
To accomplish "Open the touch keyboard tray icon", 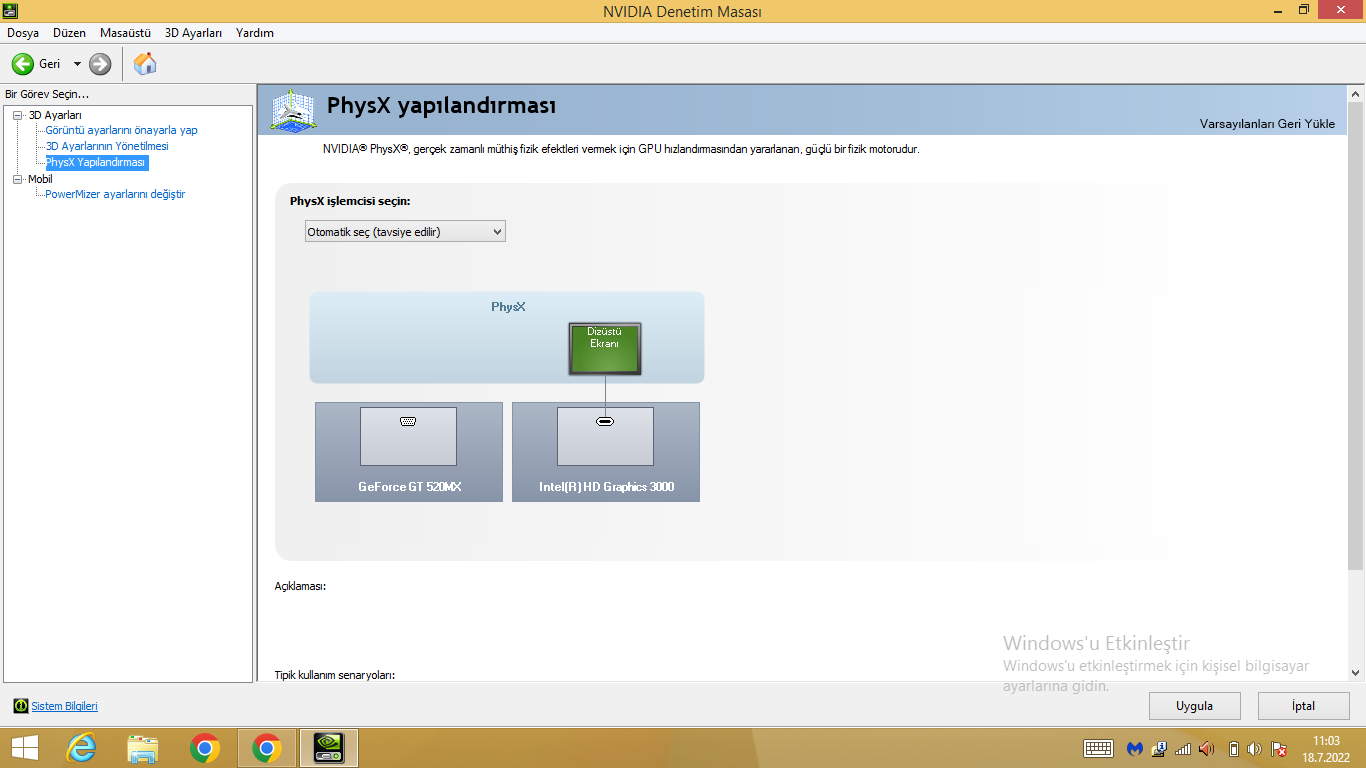I will 1099,748.
